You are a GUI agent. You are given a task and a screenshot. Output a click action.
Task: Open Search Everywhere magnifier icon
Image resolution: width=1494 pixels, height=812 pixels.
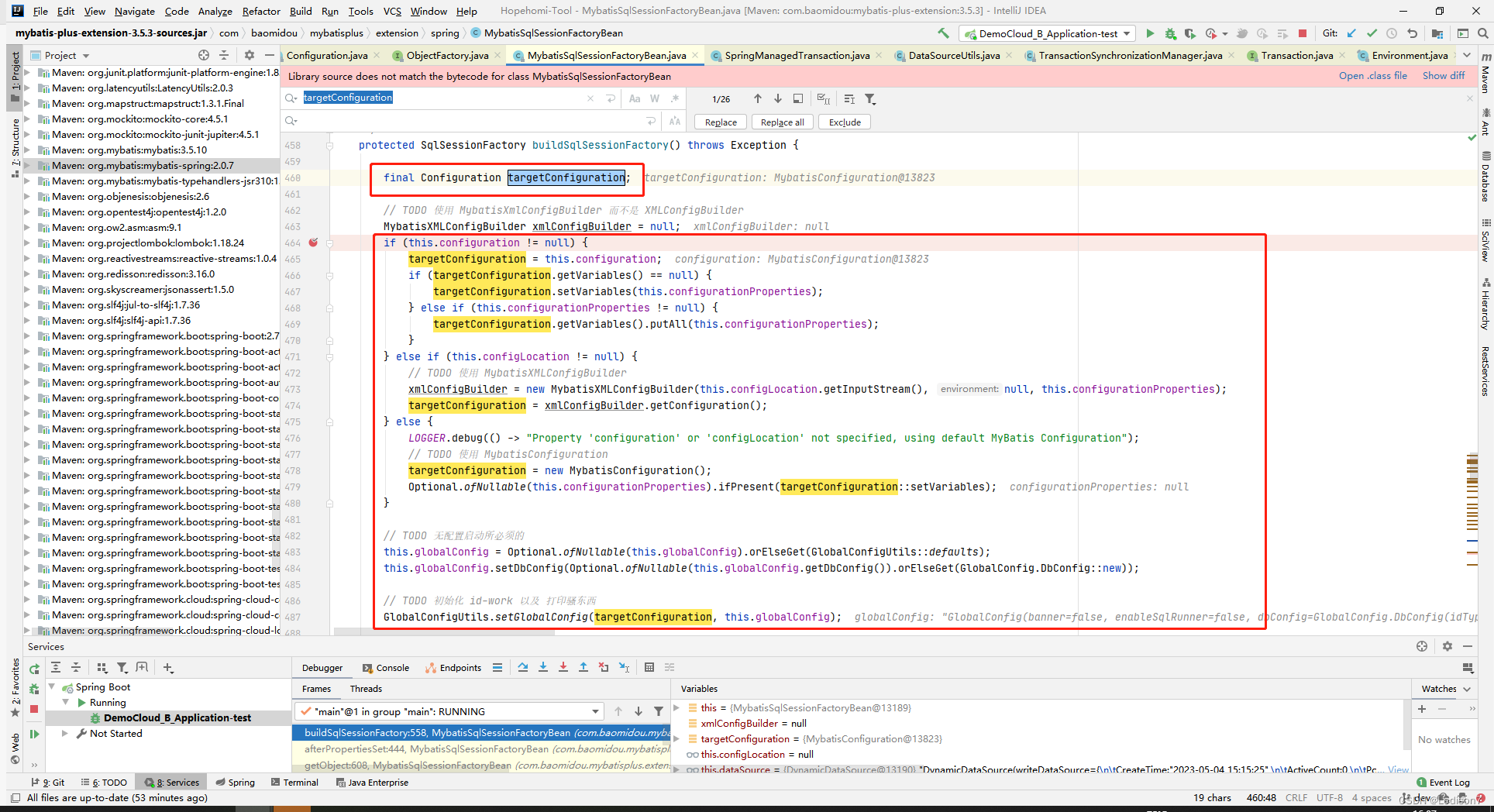[x=1482, y=33]
